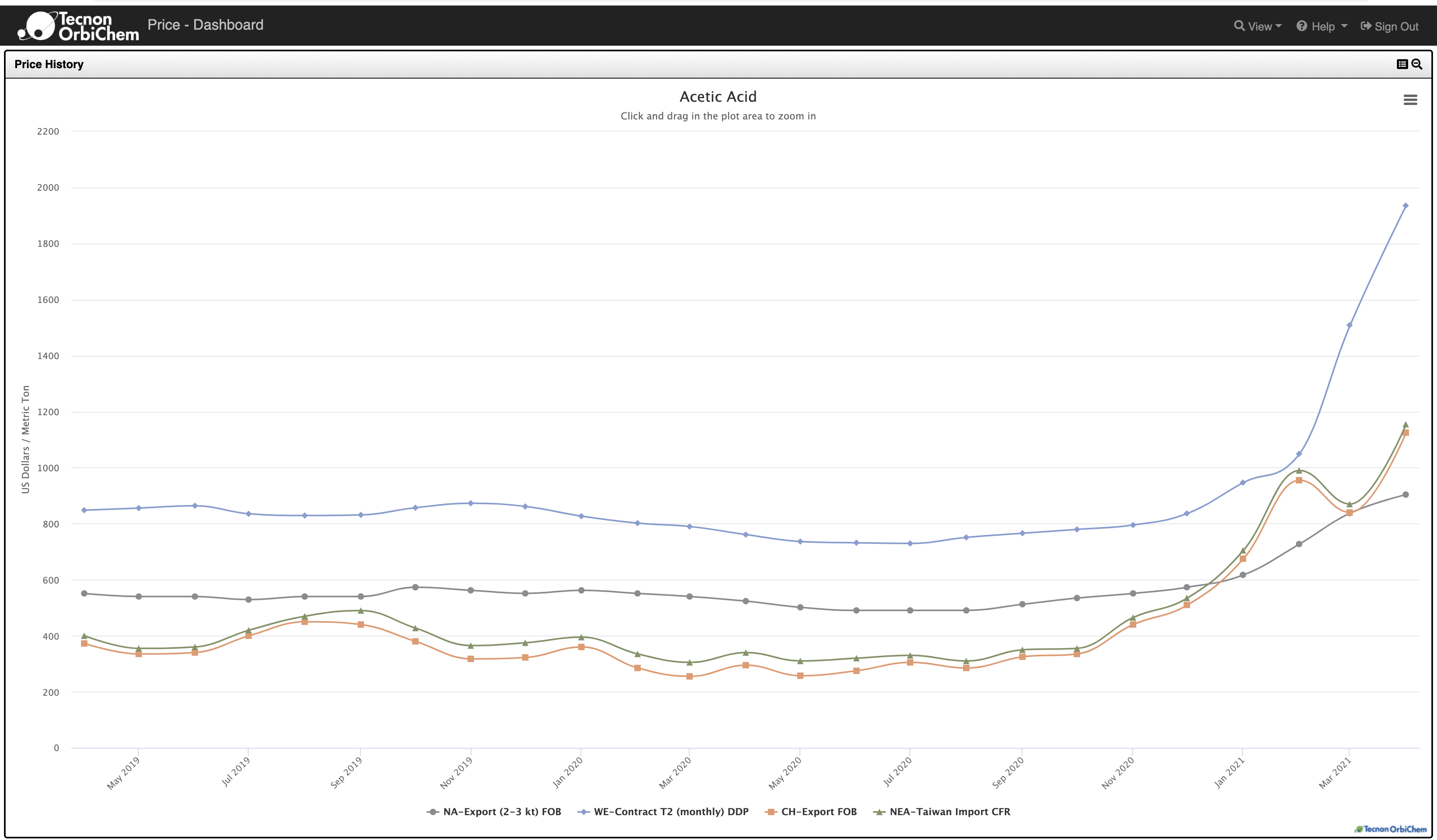Click the final orange CH-Export square marker

coord(1405,433)
